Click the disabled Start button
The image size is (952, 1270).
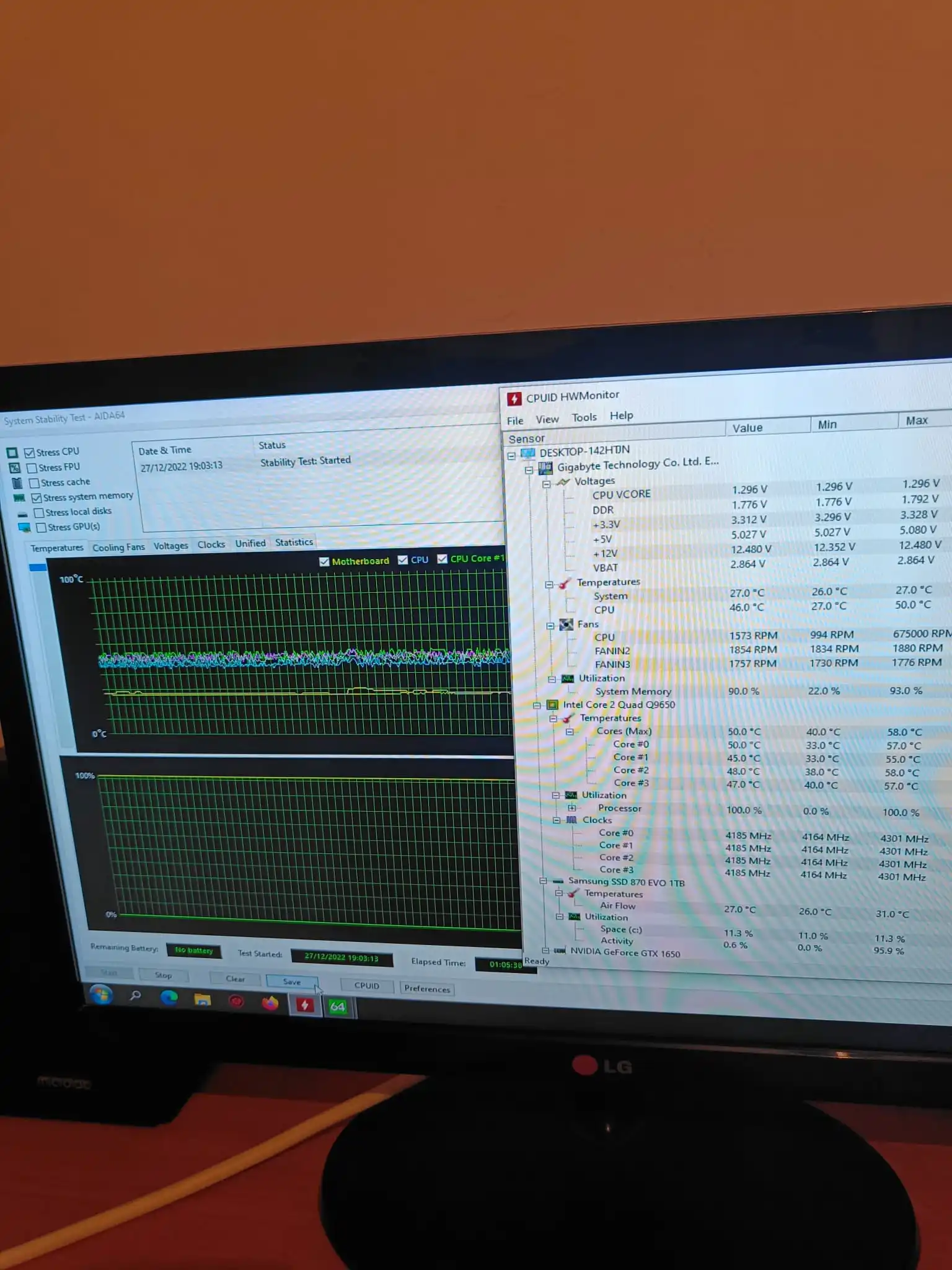109,973
